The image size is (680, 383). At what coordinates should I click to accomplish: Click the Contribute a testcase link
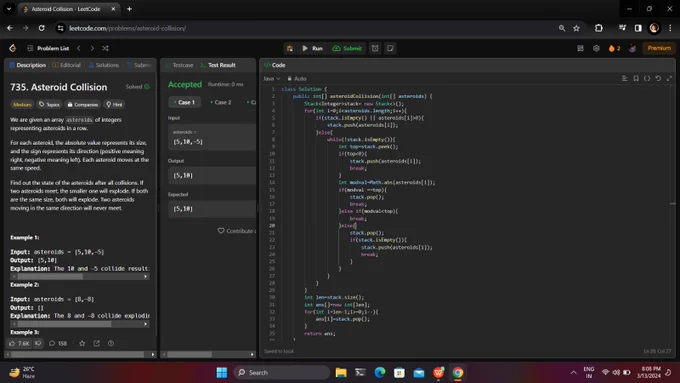coord(237,231)
